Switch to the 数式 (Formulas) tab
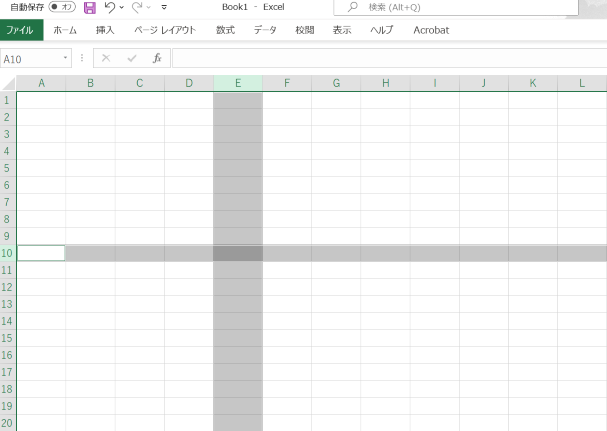The width and height of the screenshot is (607, 431). tap(225, 30)
